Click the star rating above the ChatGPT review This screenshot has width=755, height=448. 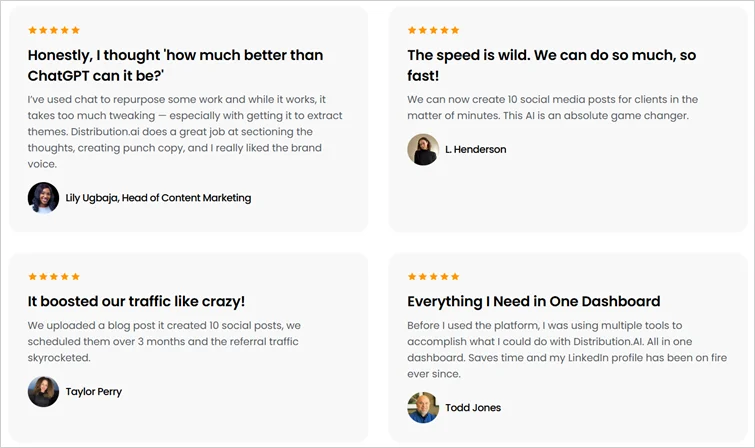tap(54, 30)
